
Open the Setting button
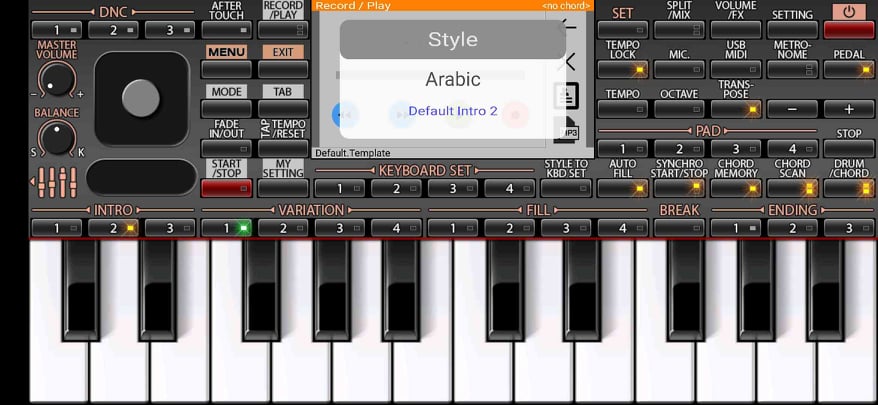pyautogui.click(x=792, y=30)
